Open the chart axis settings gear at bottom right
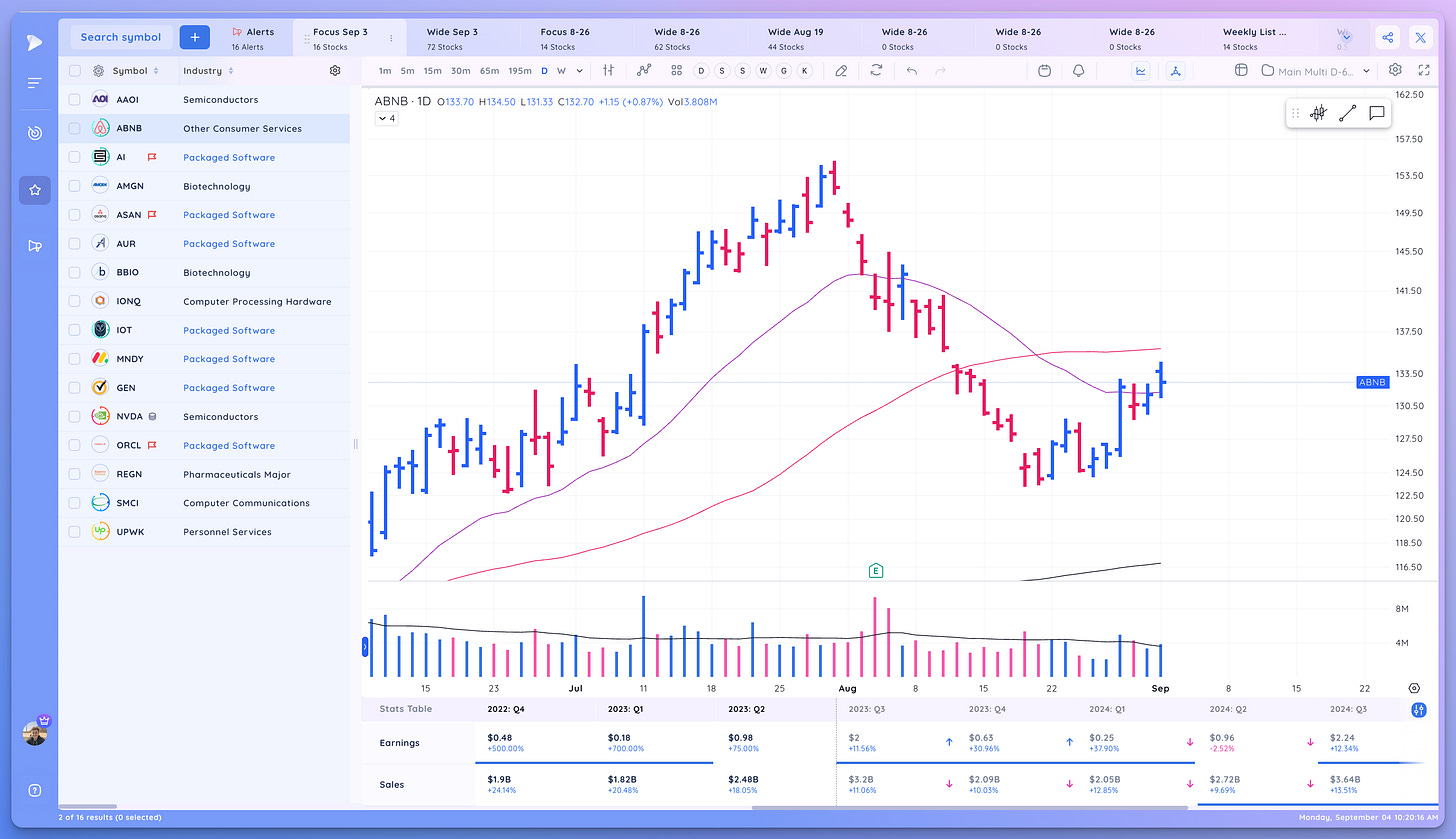1456x839 pixels. coord(1414,688)
